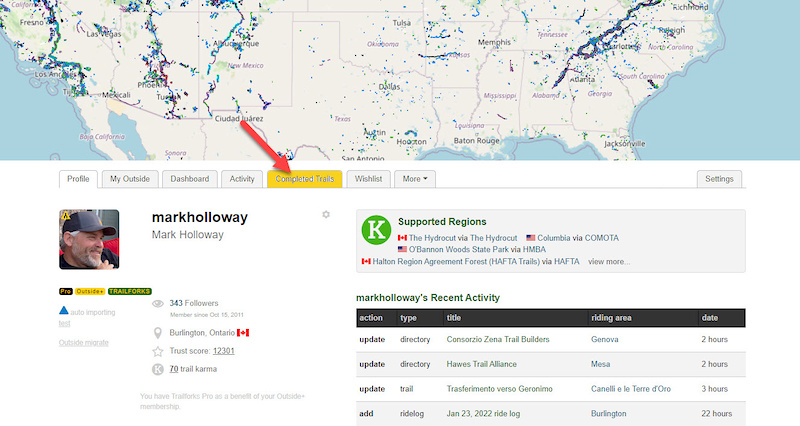Click the Outside+ badge
800x426 pixels.
tap(90, 291)
